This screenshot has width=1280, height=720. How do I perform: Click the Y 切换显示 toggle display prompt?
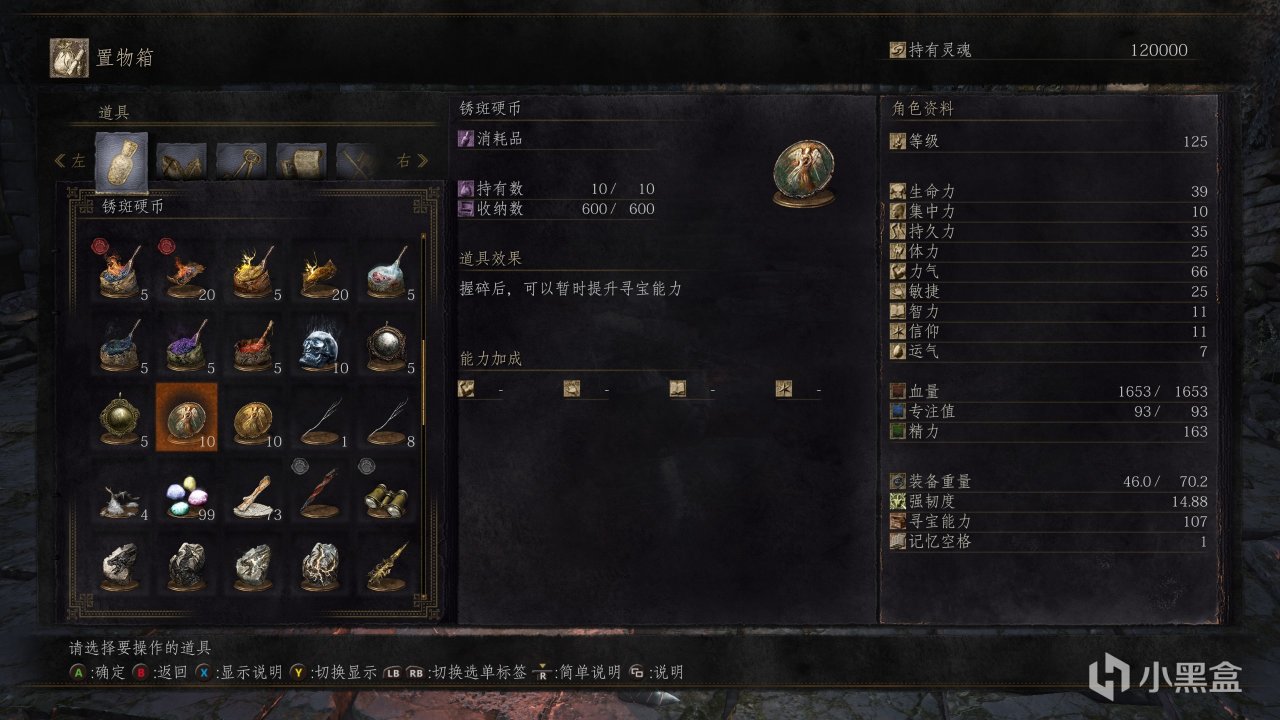pyautogui.click(x=333, y=672)
